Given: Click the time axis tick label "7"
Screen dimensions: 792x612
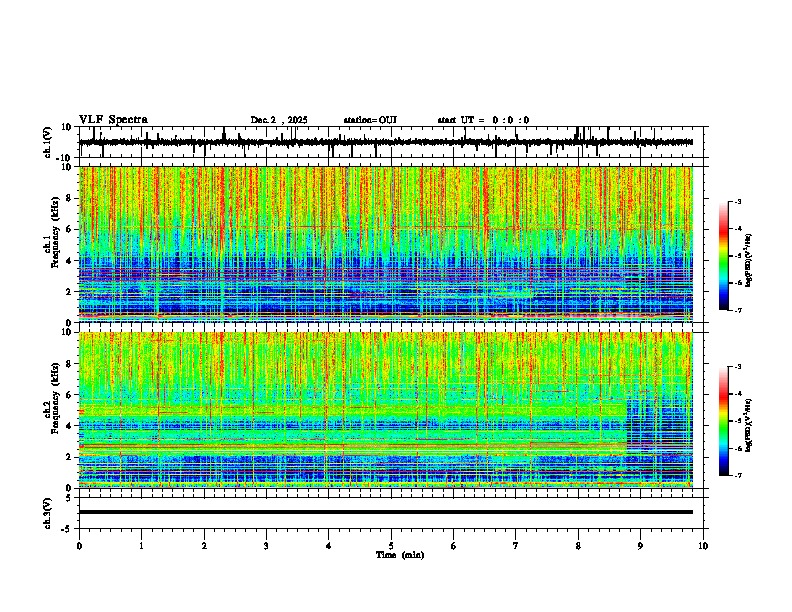Looking at the screenshot, I should tap(516, 545).
